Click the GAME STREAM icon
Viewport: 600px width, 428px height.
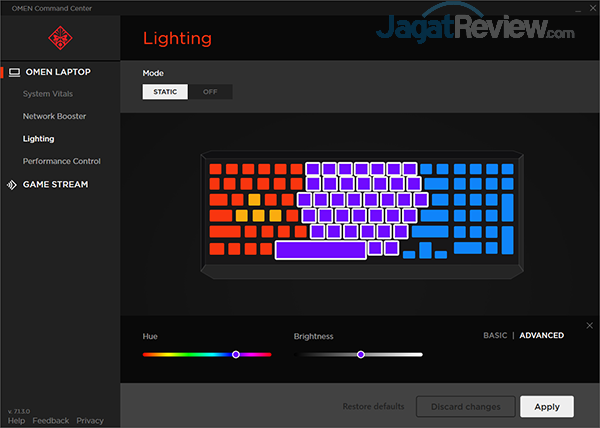coord(13,184)
